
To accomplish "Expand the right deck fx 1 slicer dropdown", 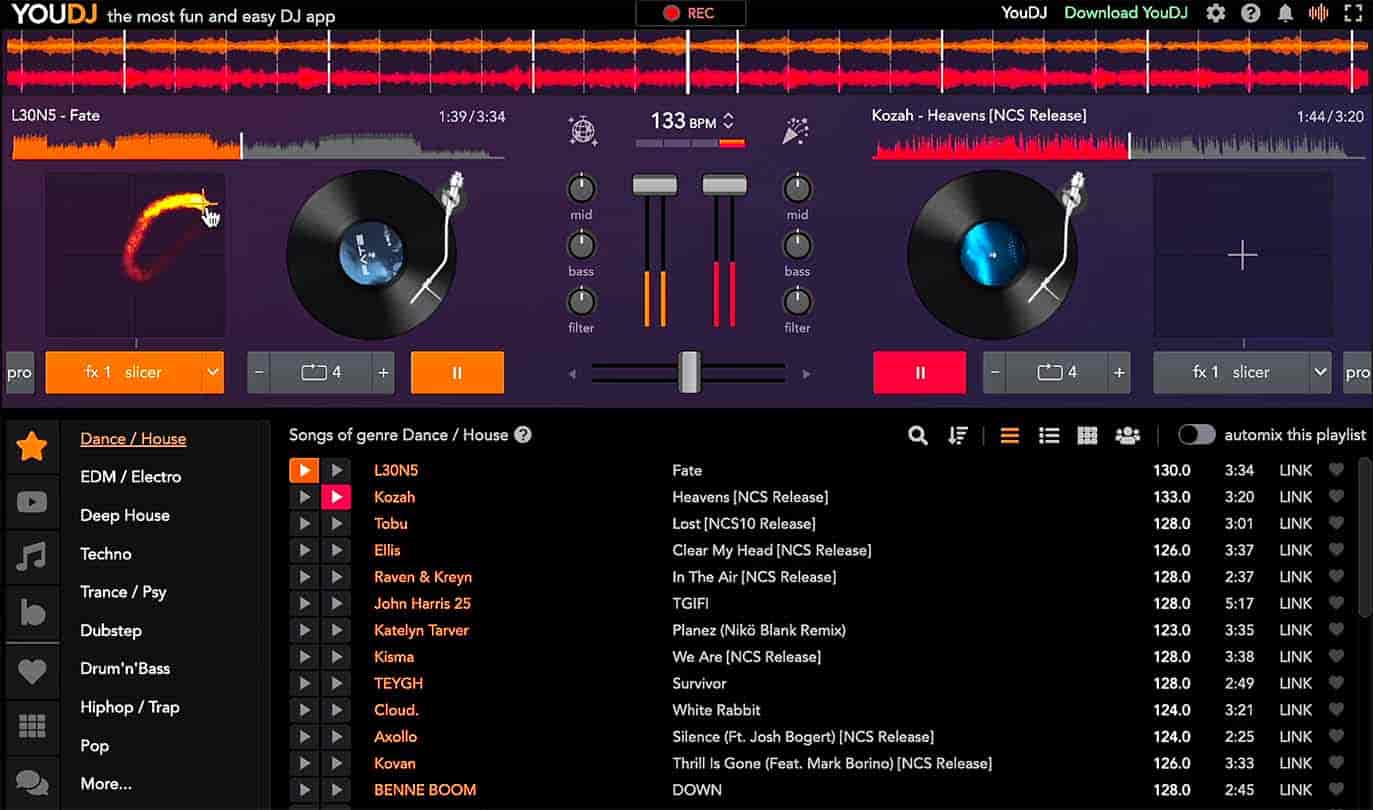I will tap(1320, 372).
